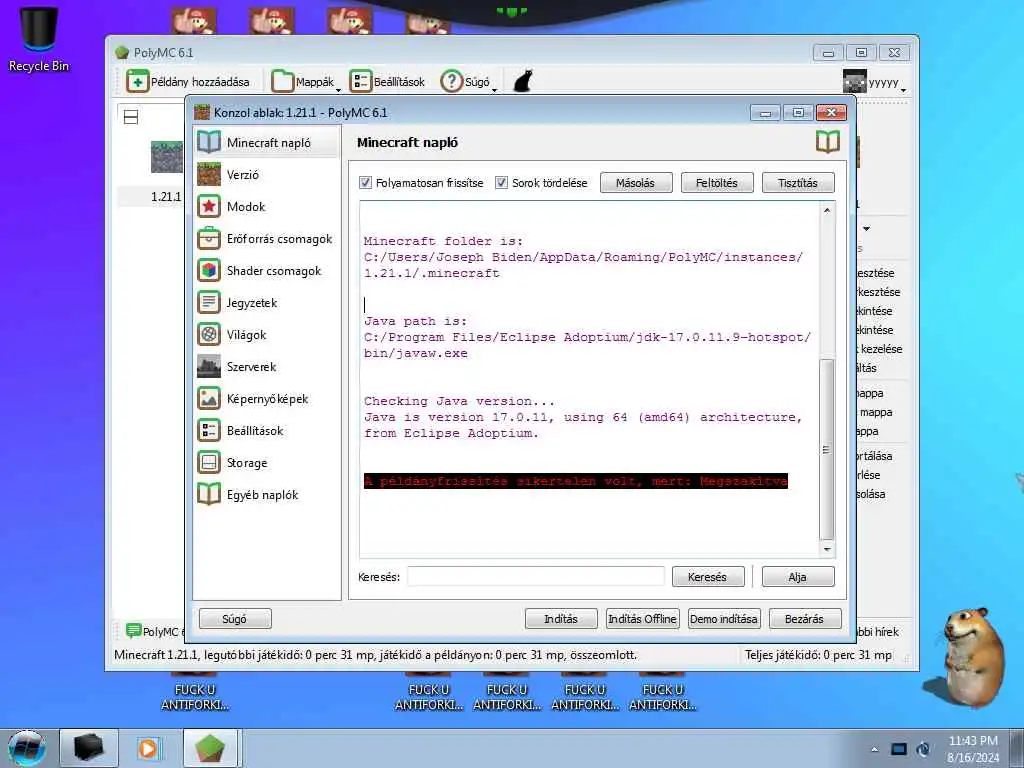This screenshot has width=1024, height=768.
Task: Click the log scrollbar up arrow
Action: (x=827, y=210)
